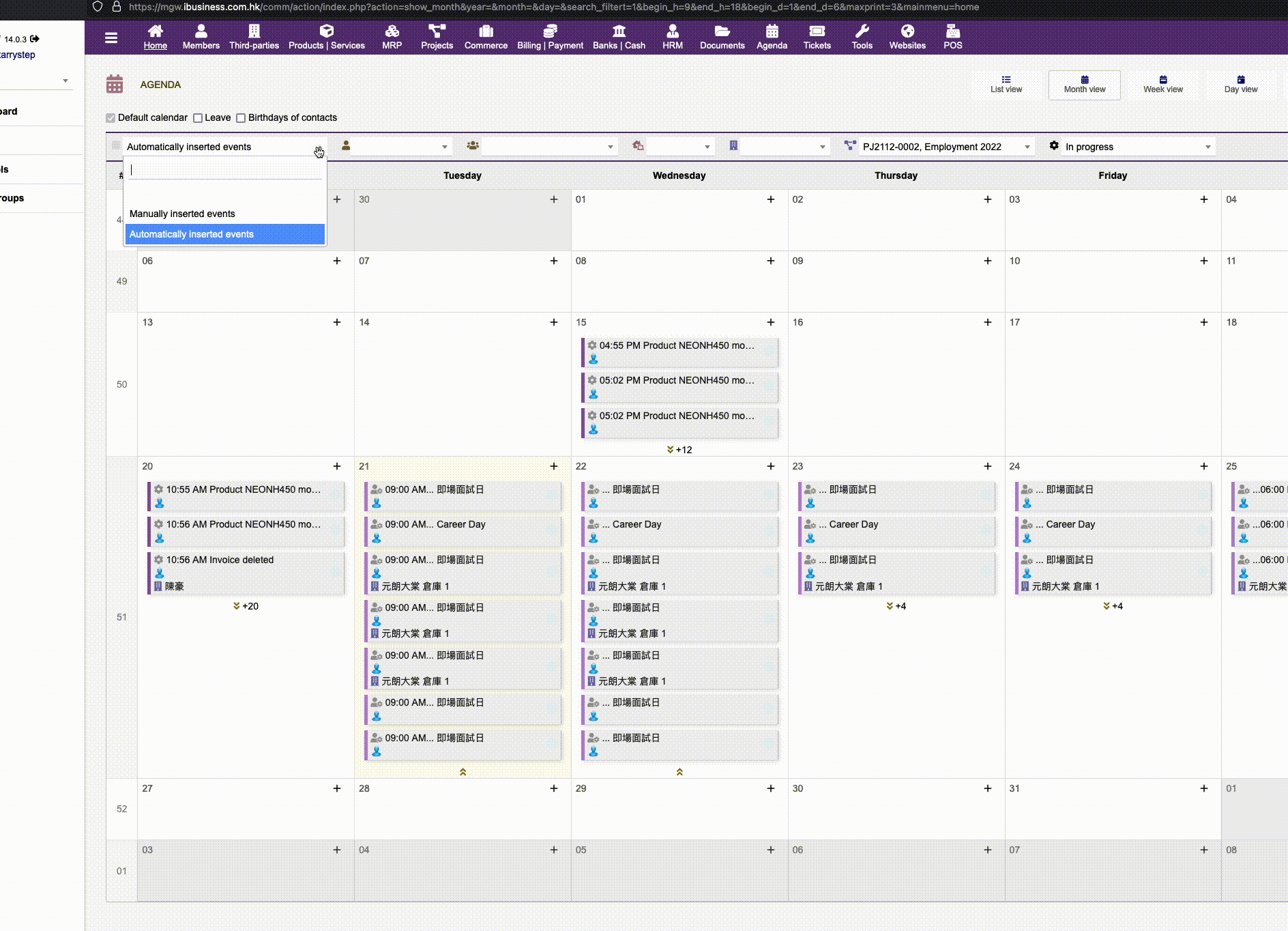Click the browser address bar URL
The height and width of the screenshot is (931, 1288).
(553, 7)
